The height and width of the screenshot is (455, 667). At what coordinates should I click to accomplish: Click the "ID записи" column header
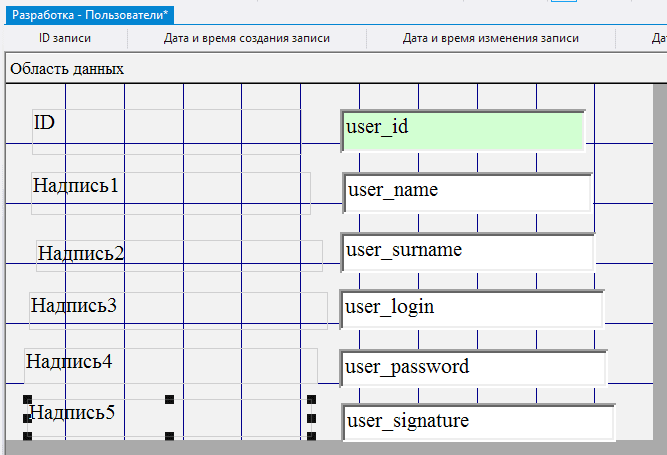[65, 39]
